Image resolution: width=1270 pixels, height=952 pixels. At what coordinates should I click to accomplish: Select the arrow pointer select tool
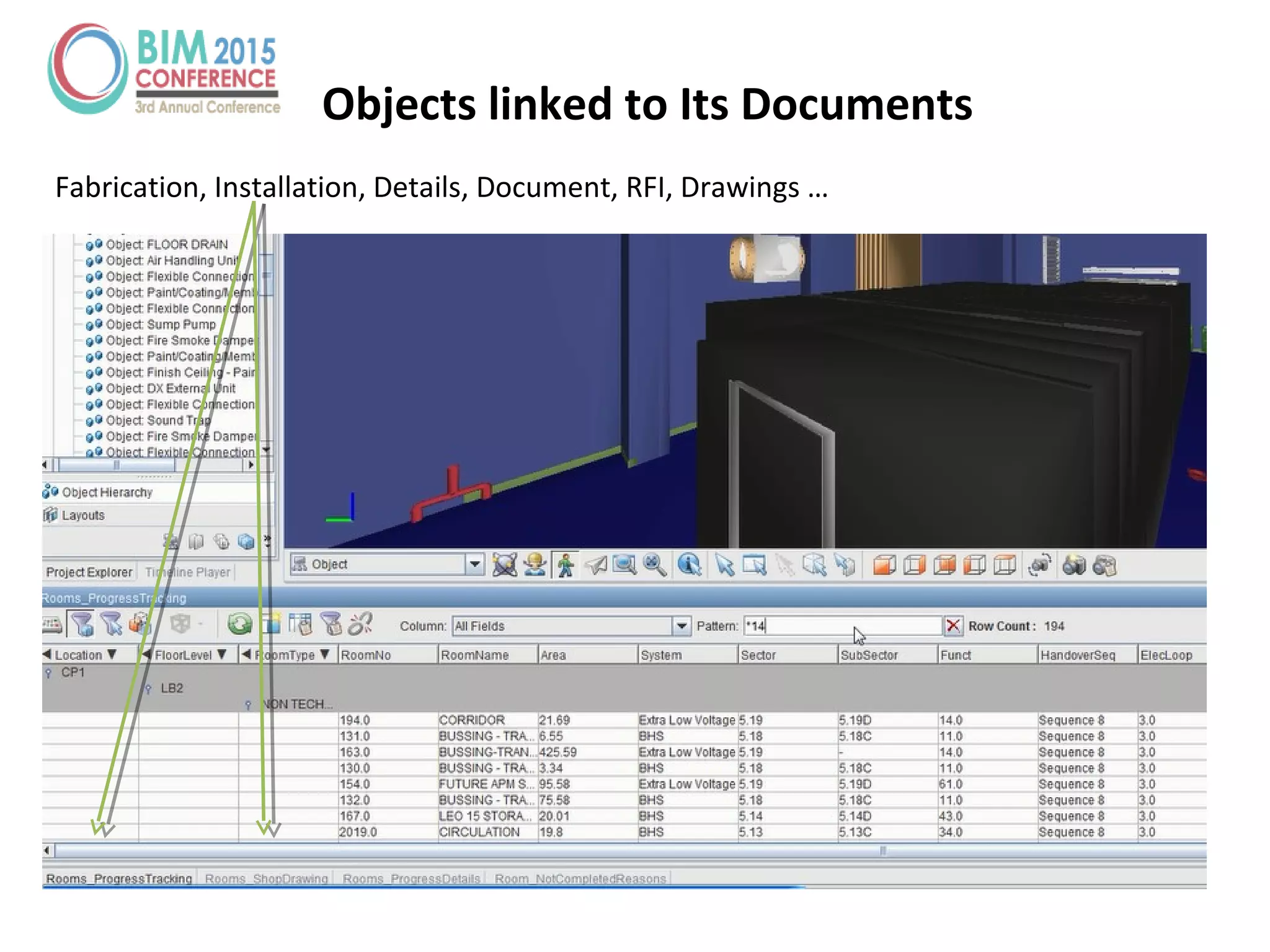coord(724,565)
